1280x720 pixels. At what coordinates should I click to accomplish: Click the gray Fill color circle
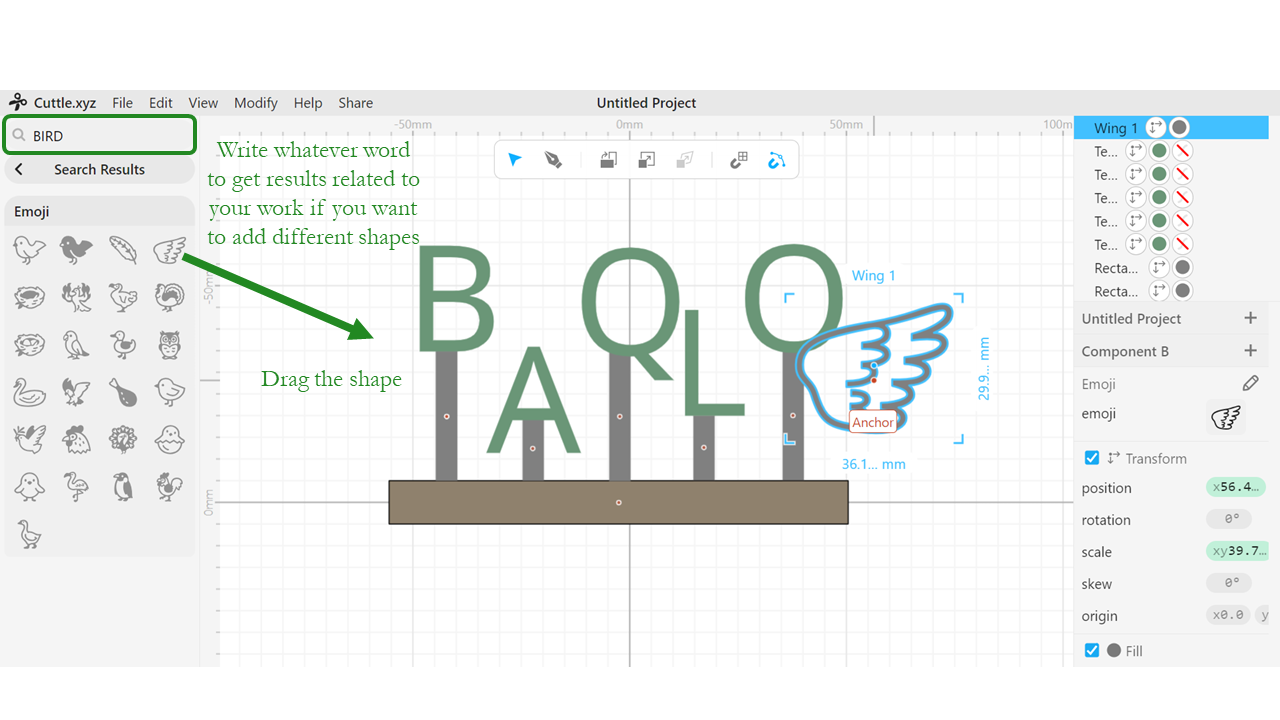(1114, 650)
